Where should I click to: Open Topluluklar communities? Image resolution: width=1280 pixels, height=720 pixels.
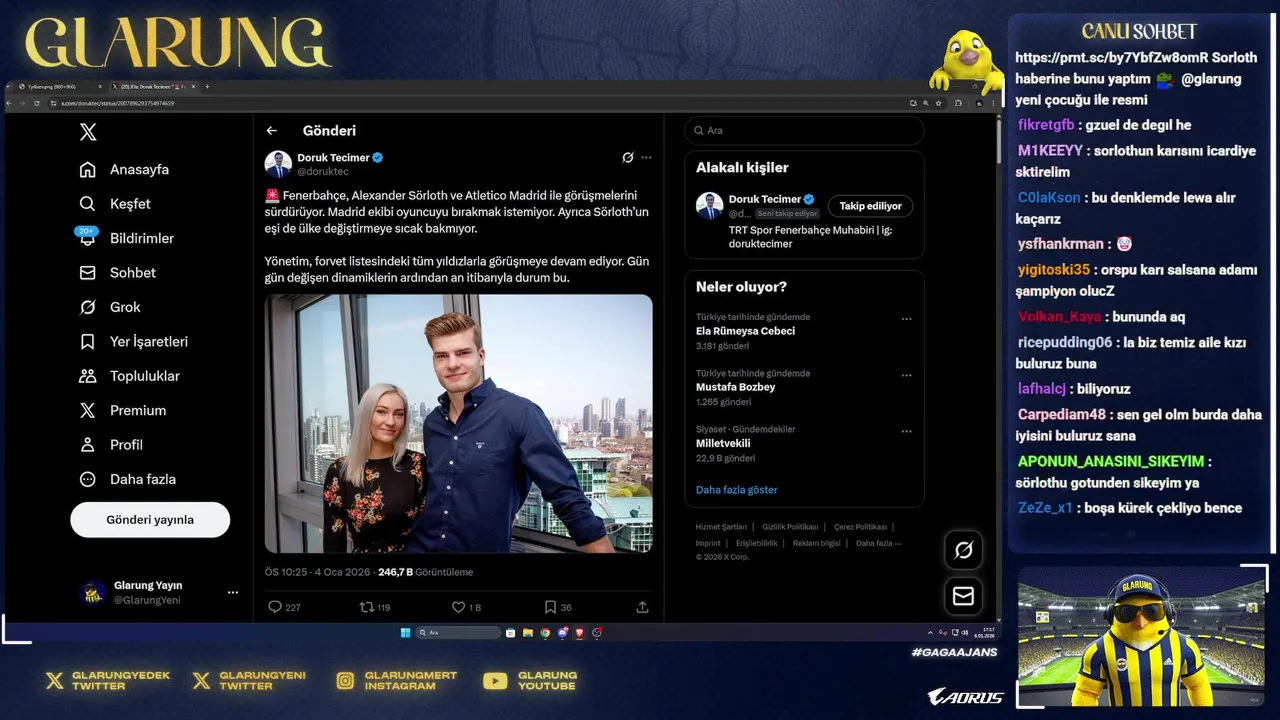click(x=129, y=376)
